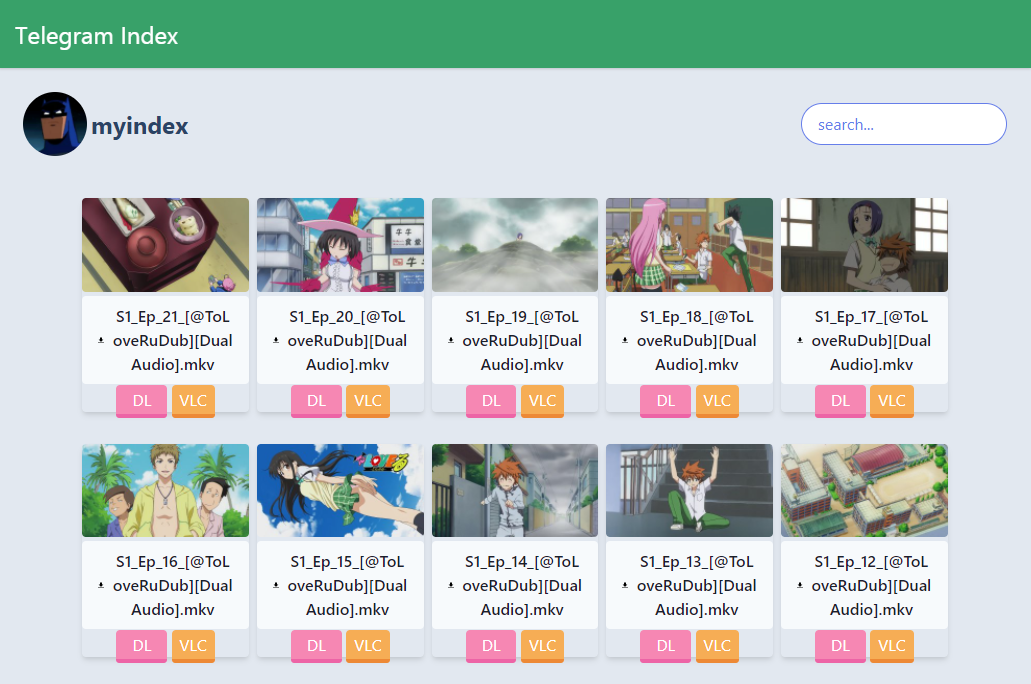Open thumbnail of S1_Ep_19 video
1031x684 pixels.
[x=515, y=245]
